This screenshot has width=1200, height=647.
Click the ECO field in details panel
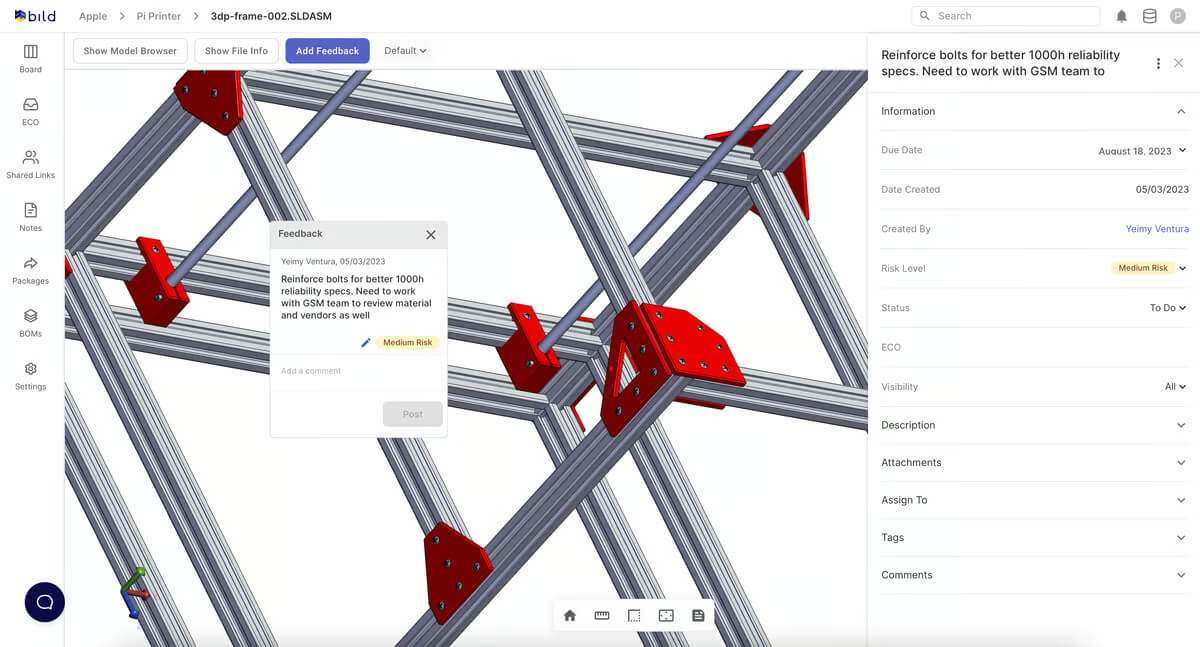[1034, 347]
